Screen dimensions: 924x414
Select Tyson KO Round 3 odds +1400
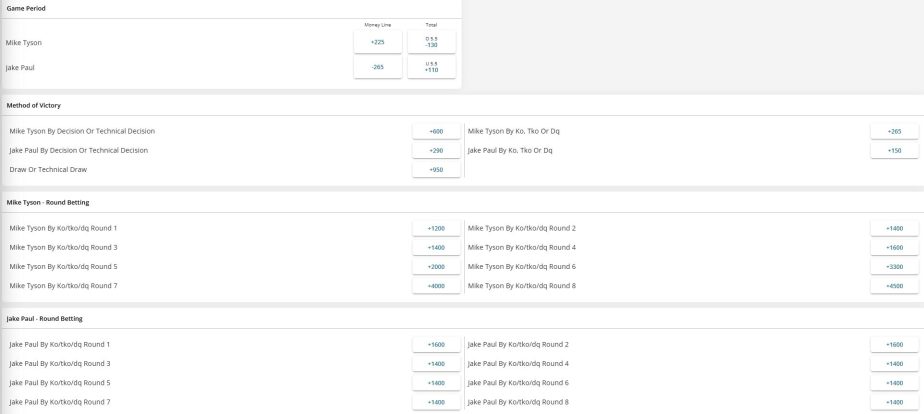[436, 247]
